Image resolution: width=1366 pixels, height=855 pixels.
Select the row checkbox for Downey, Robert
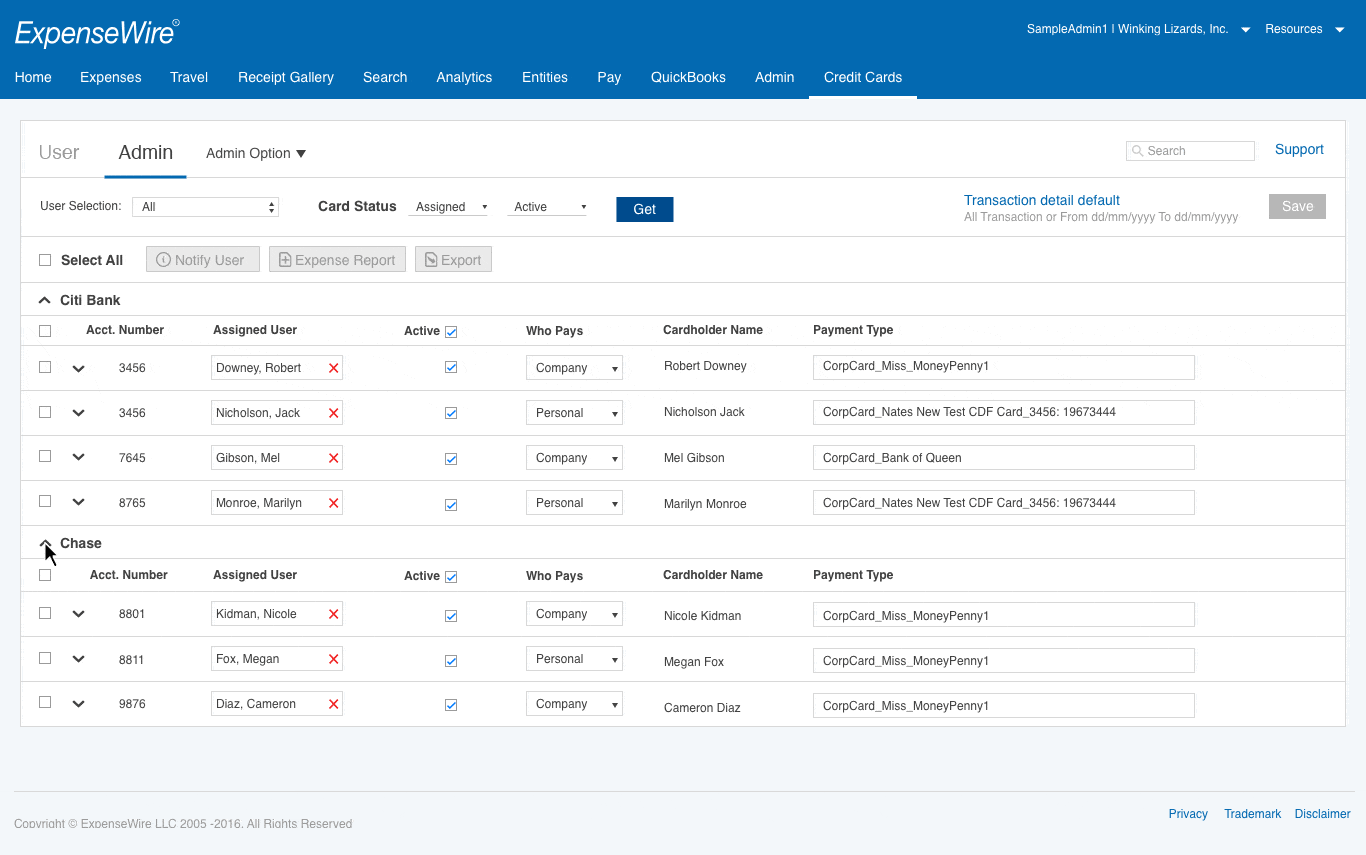coord(45,367)
